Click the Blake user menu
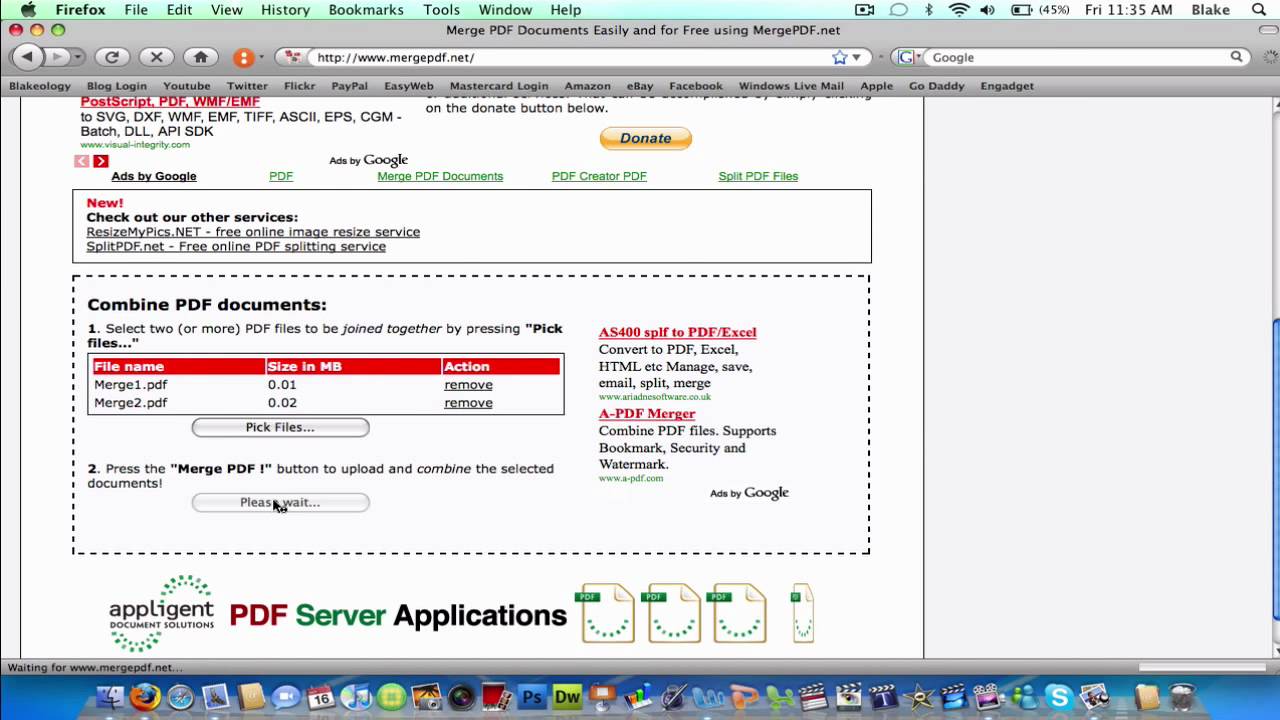This screenshot has height=720, width=1280. click(1210, 10)
